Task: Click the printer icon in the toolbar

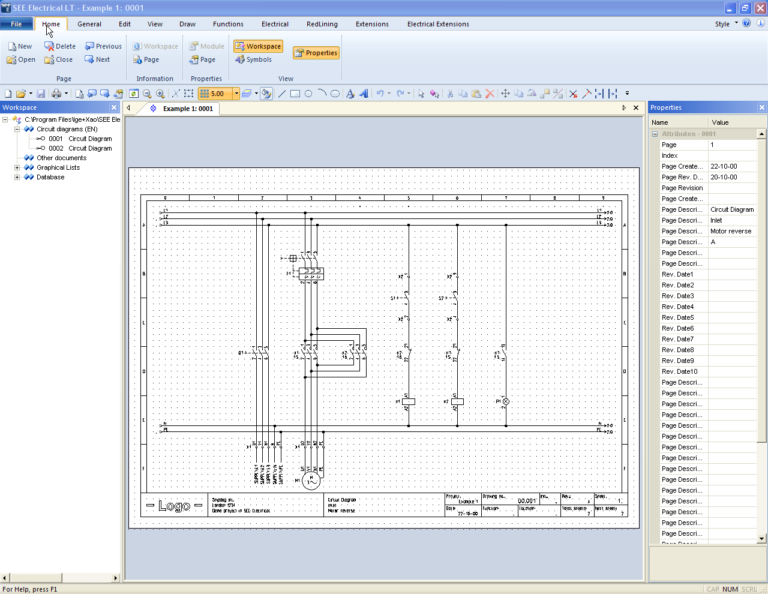Action: click(57, 94)
